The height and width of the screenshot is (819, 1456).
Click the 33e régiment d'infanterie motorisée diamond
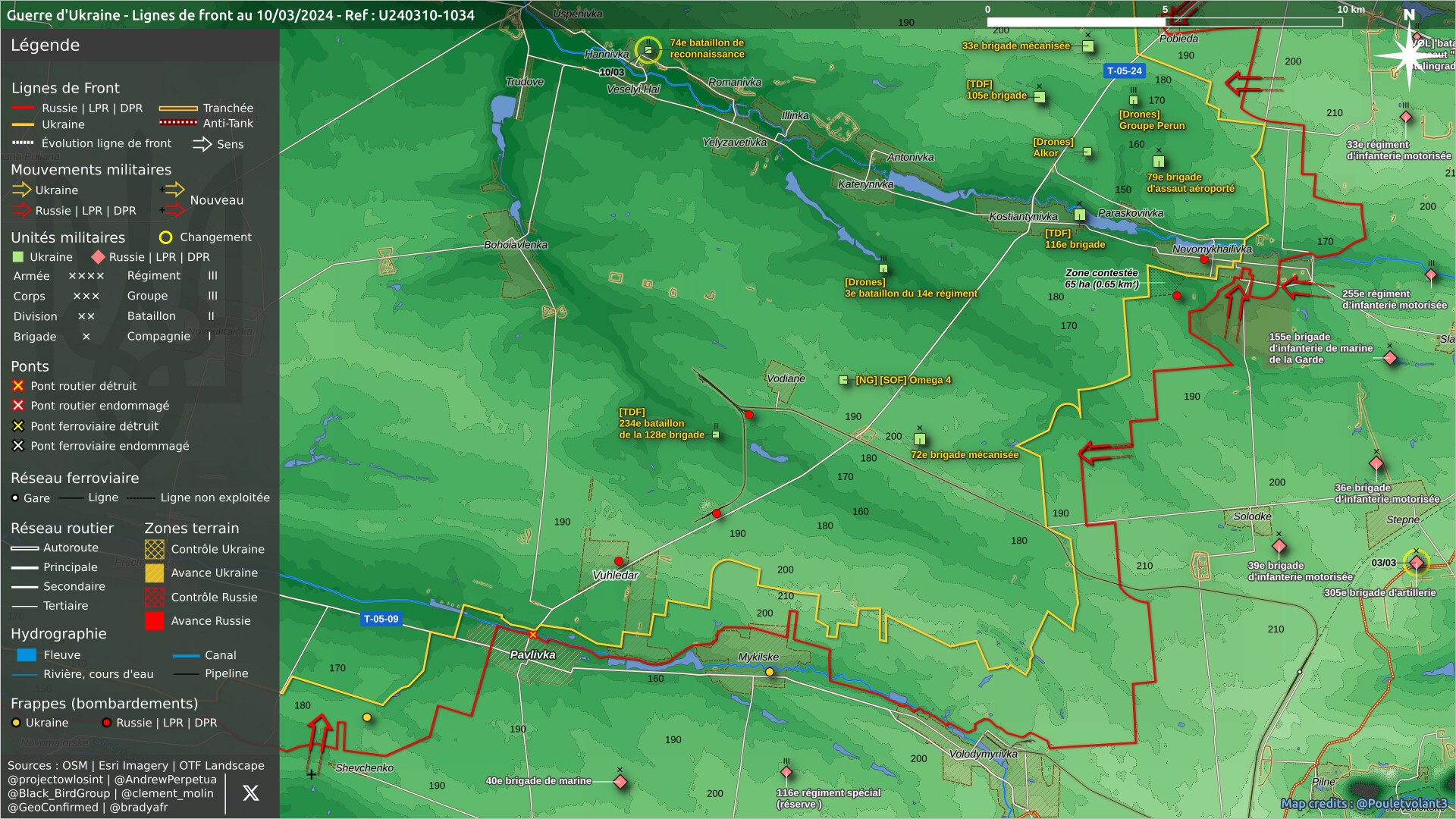tap(1405, 117)
